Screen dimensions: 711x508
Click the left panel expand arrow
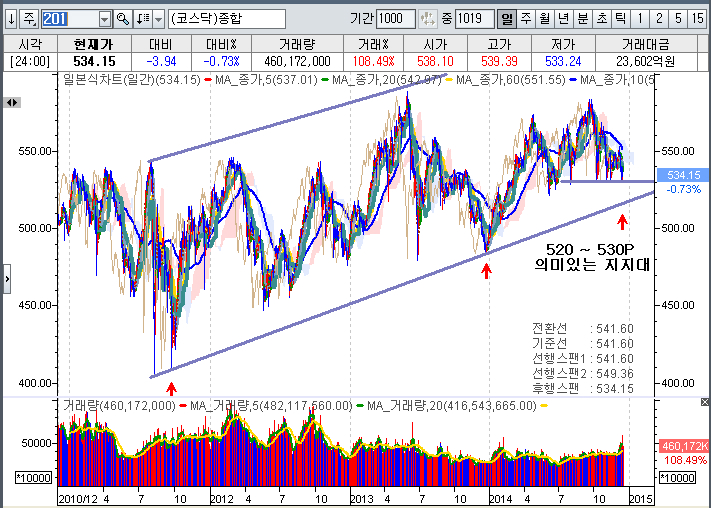tap(6, 276)
